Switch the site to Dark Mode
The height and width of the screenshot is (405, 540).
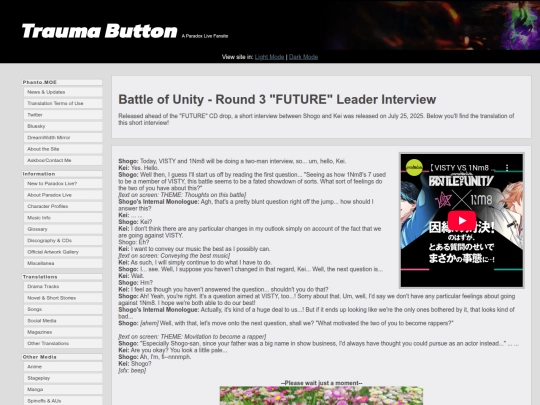click(x=303, y=57)
